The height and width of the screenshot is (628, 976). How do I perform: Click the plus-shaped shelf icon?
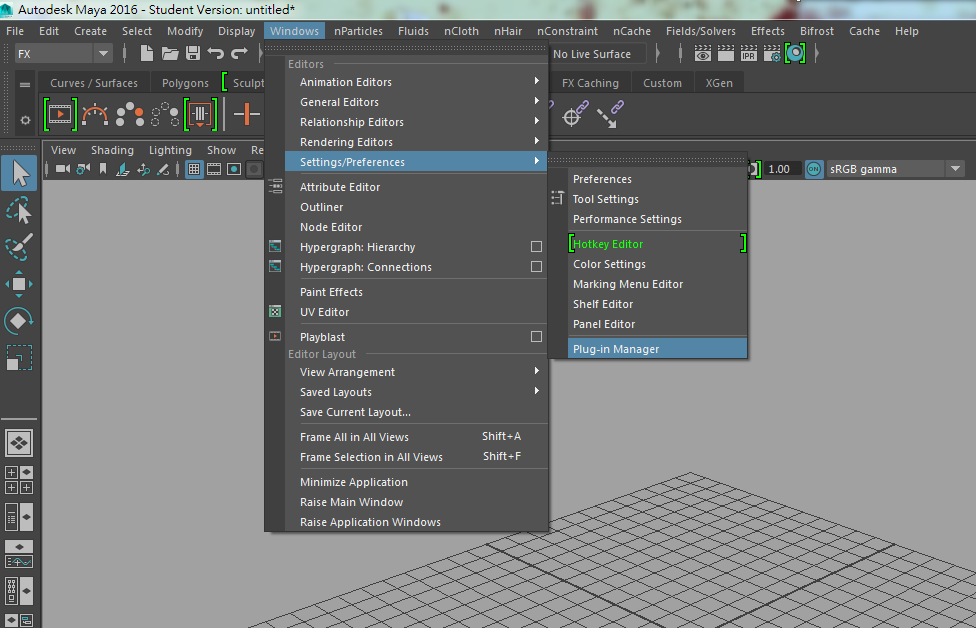tap(246, 114)
